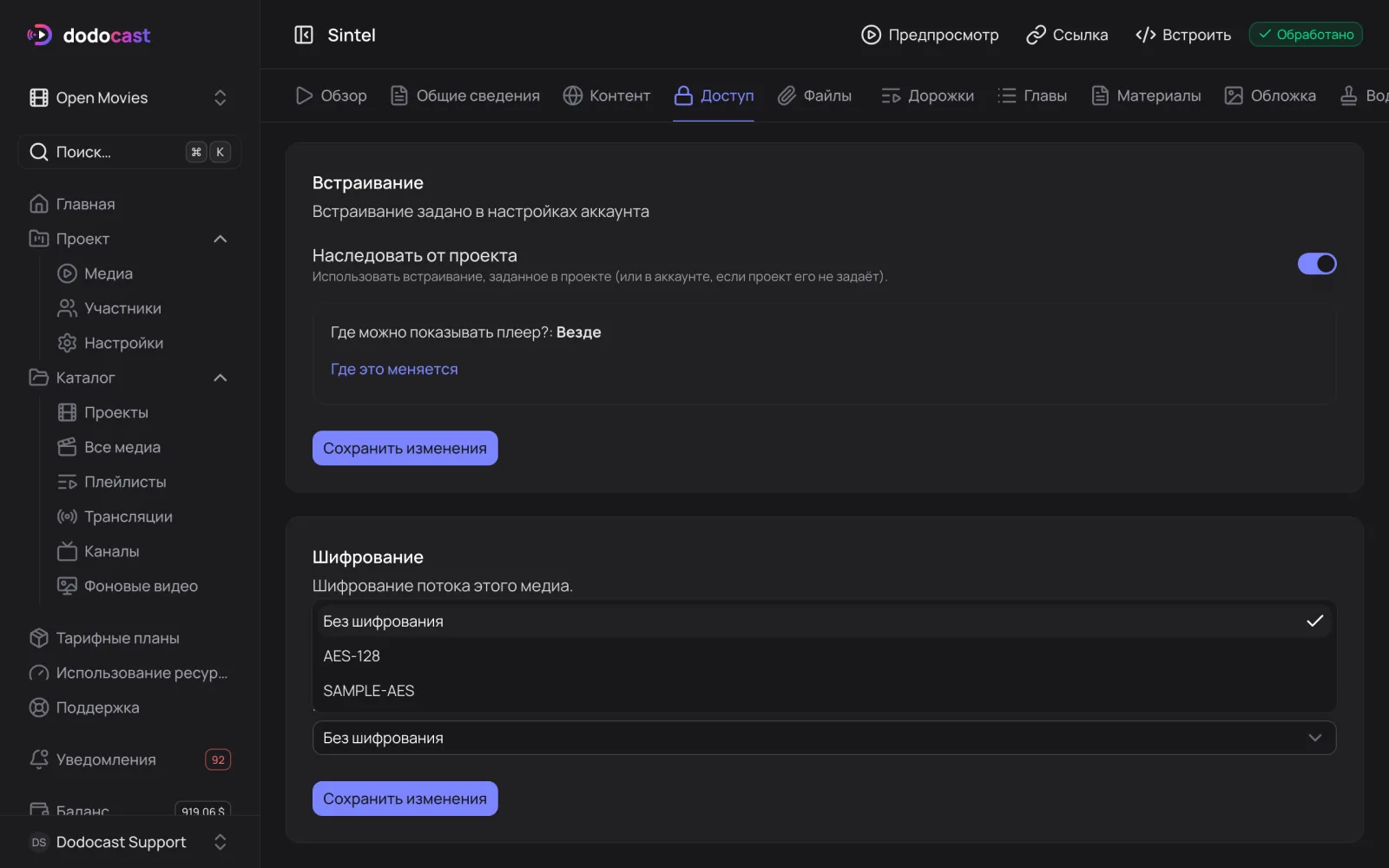This screenshot has width=1389, height=868.
Task: Click the Поиск search field
Action: [128, 152]
